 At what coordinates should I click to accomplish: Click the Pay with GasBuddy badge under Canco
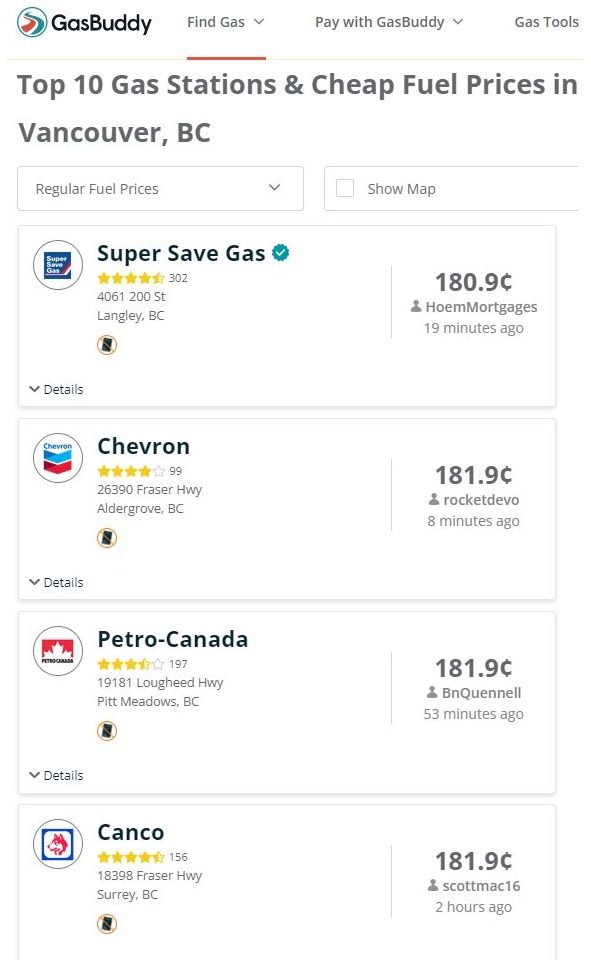(x=107, y=924)
